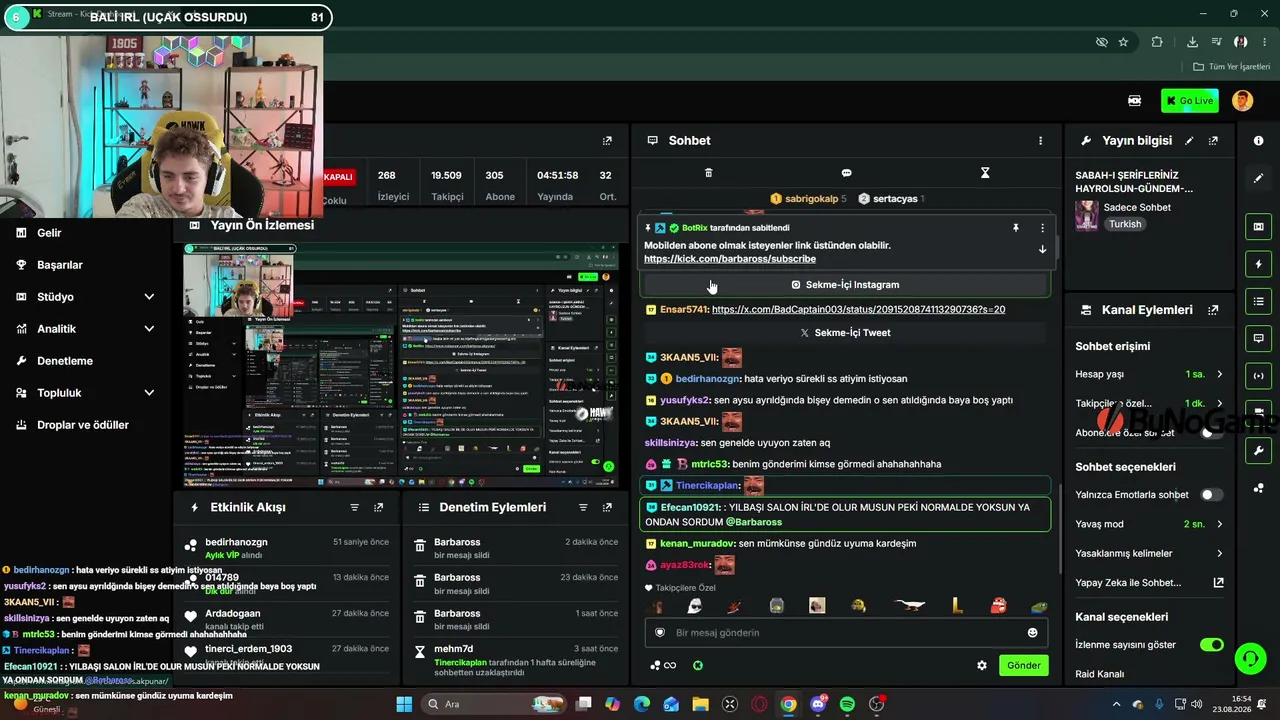Filter the Denetim Eylemleri panel
This screenshot has height=720, width=1280.
(x=583, y=508)
